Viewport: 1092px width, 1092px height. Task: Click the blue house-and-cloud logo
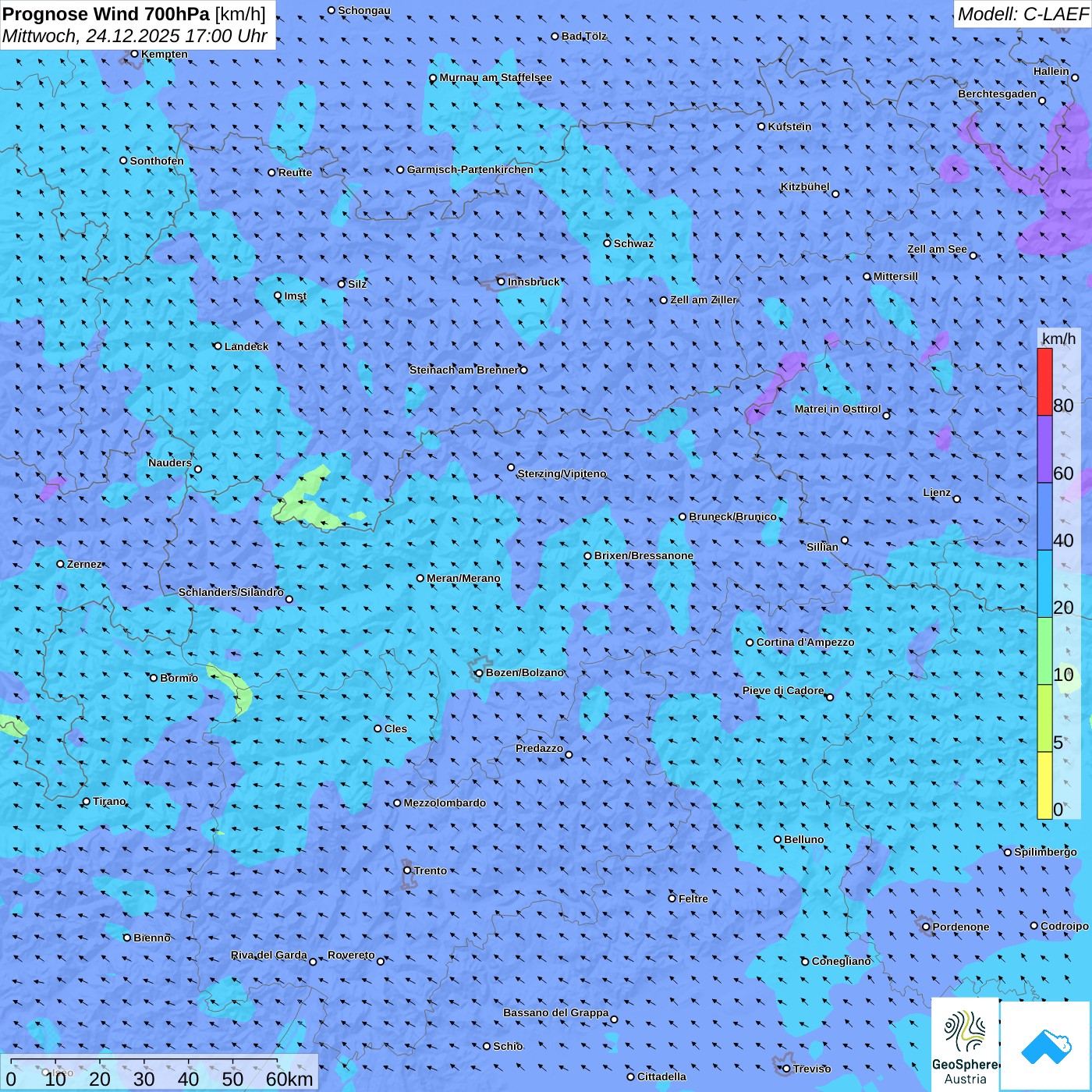[1045, 1046]
